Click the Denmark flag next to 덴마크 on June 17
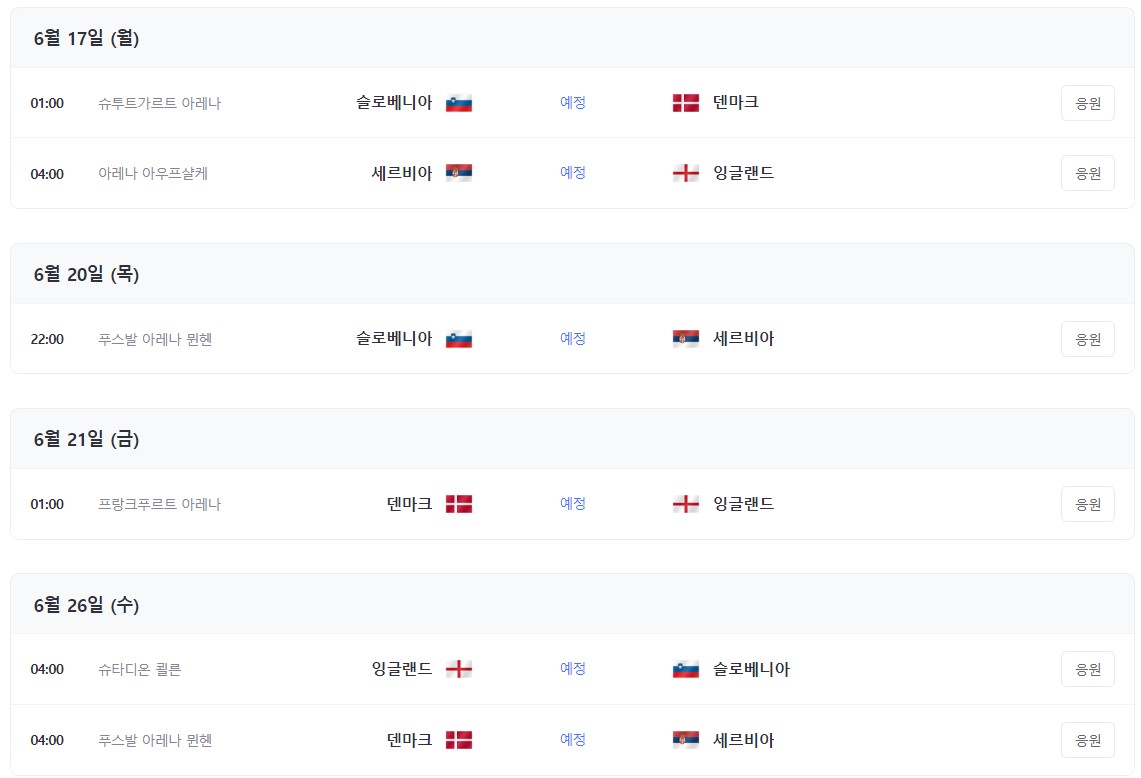The height and width of the screenshot is (778, 1141). pyautogui.click(x=685, y=102)
